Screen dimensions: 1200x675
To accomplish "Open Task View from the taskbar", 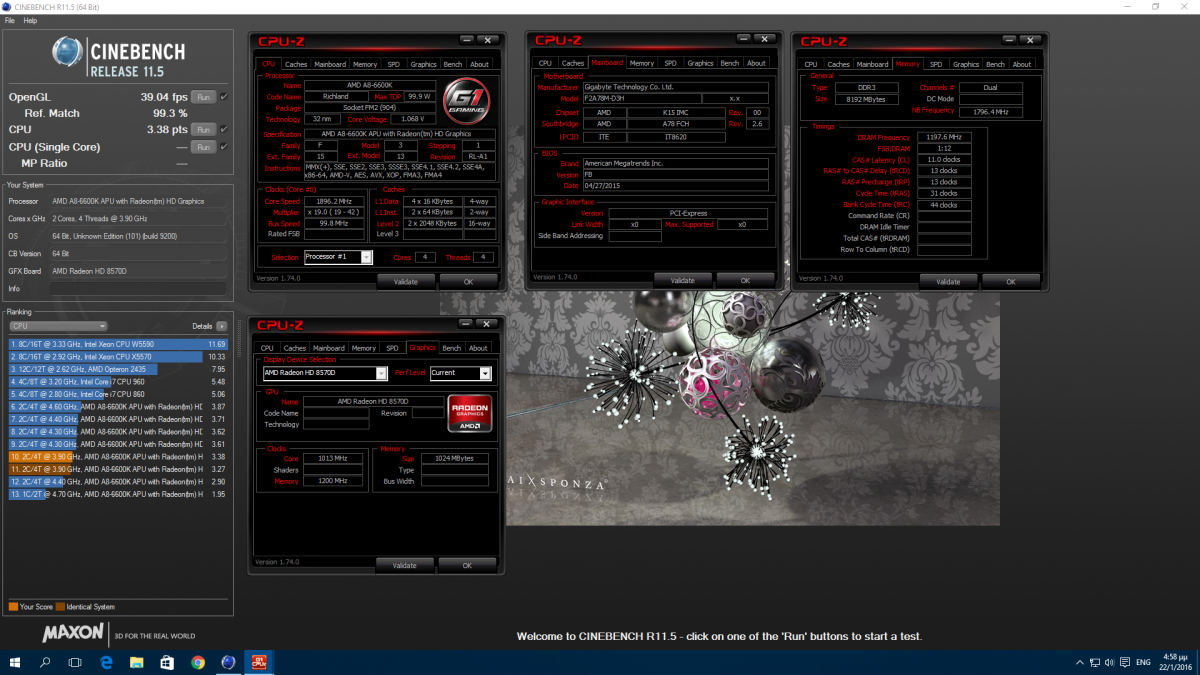I will click(75, 662).
